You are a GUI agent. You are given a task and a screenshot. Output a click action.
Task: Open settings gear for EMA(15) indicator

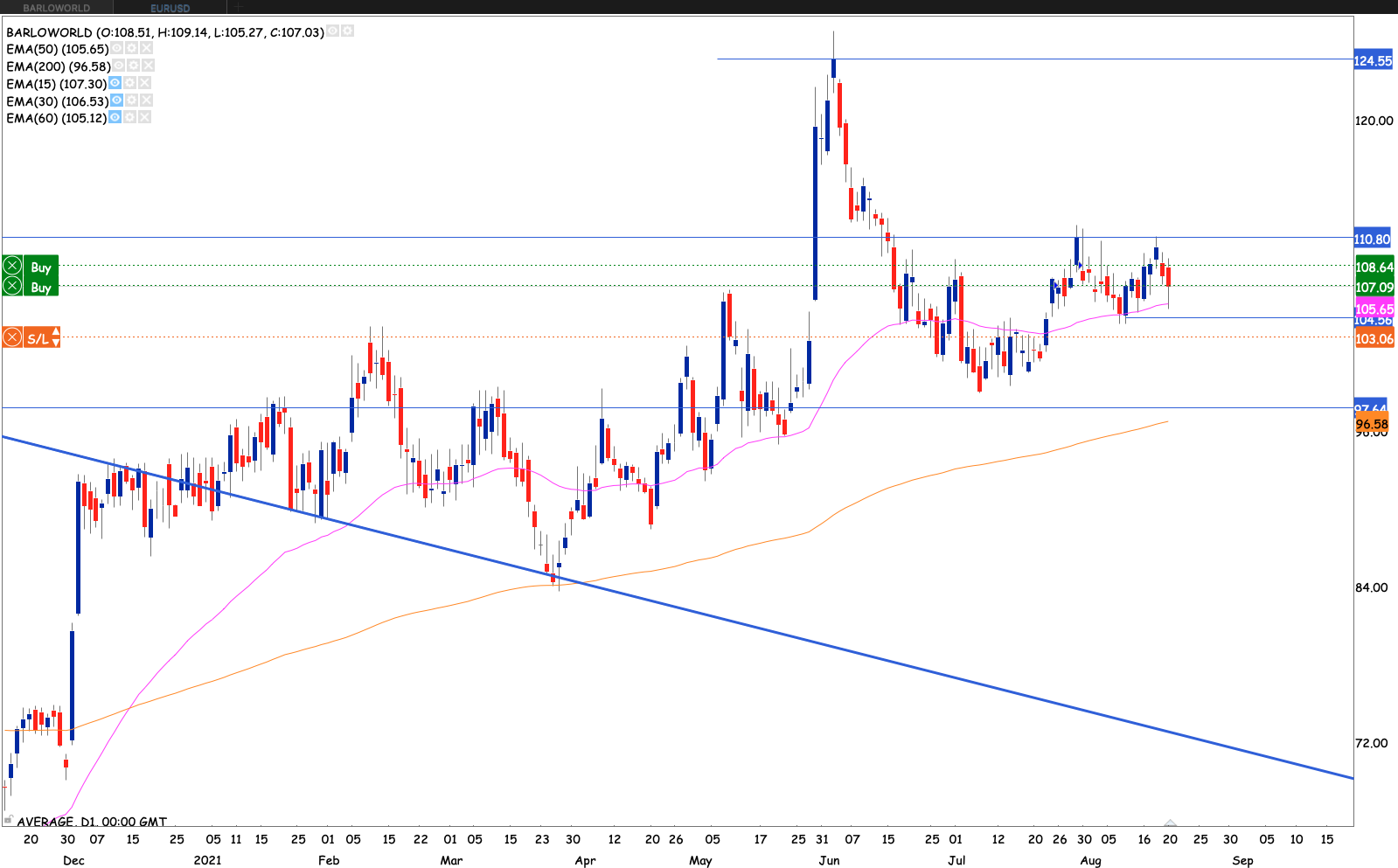[130, 83]
